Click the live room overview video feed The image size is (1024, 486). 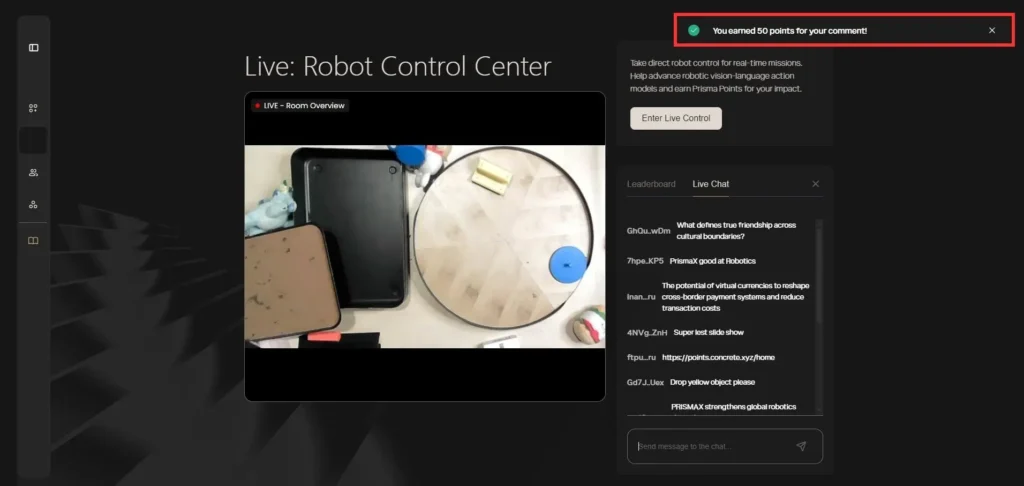[424, 246]
